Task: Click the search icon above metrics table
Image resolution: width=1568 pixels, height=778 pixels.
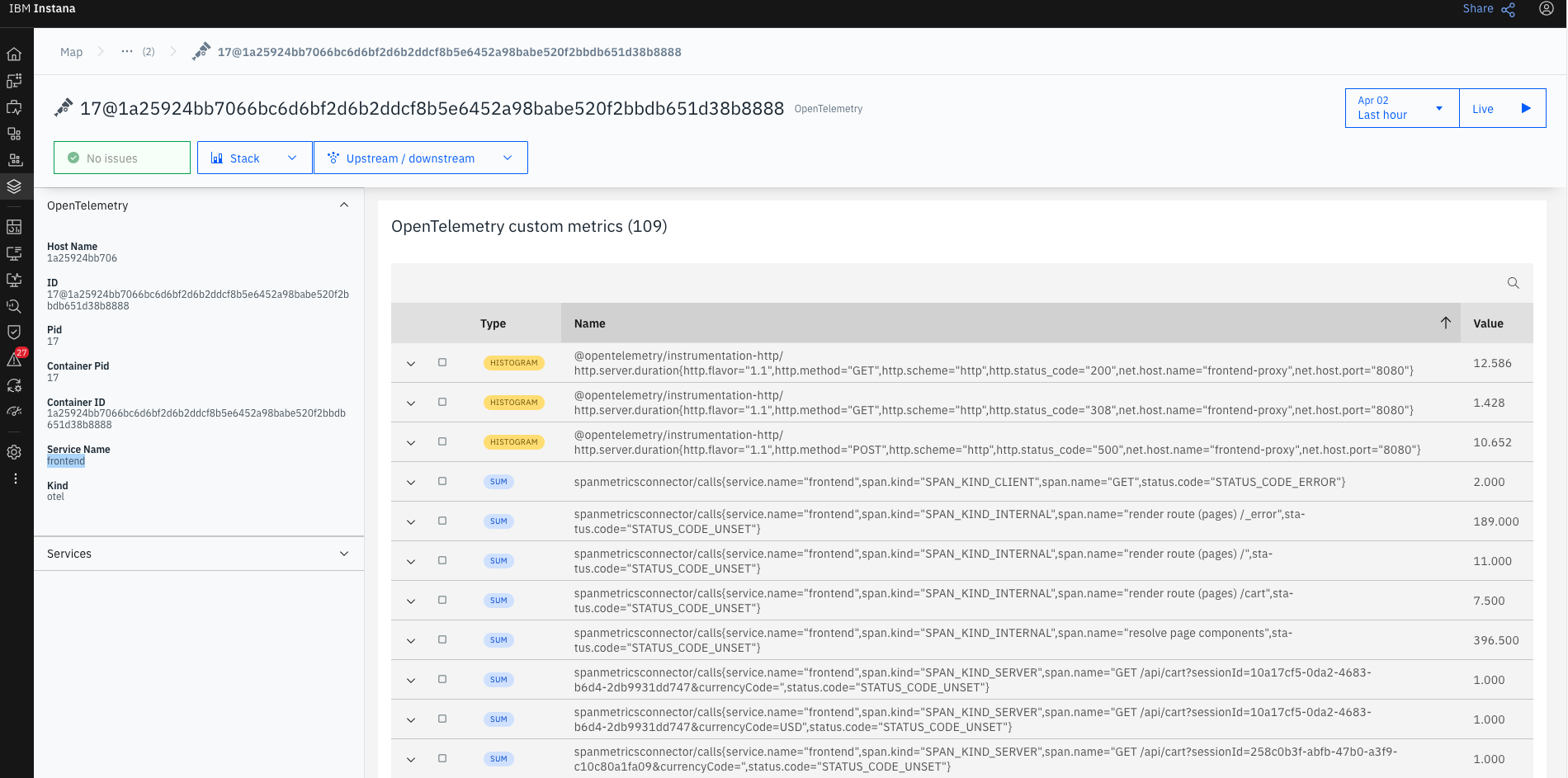Action: (1513, 283)
